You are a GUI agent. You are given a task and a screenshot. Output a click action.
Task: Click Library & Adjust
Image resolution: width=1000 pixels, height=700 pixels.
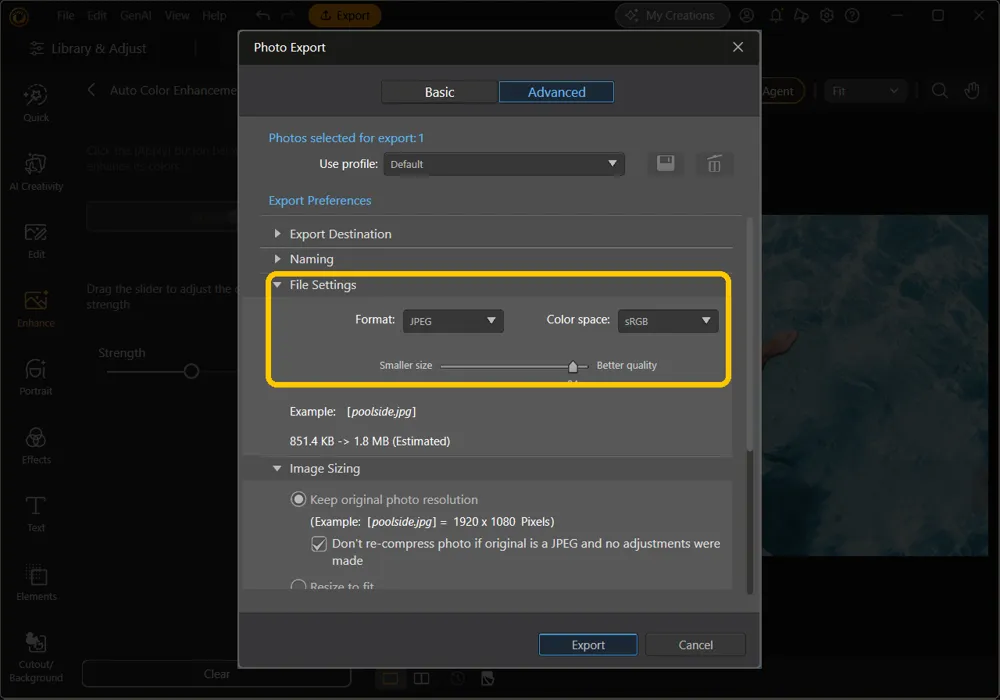[x=88, y=48]
